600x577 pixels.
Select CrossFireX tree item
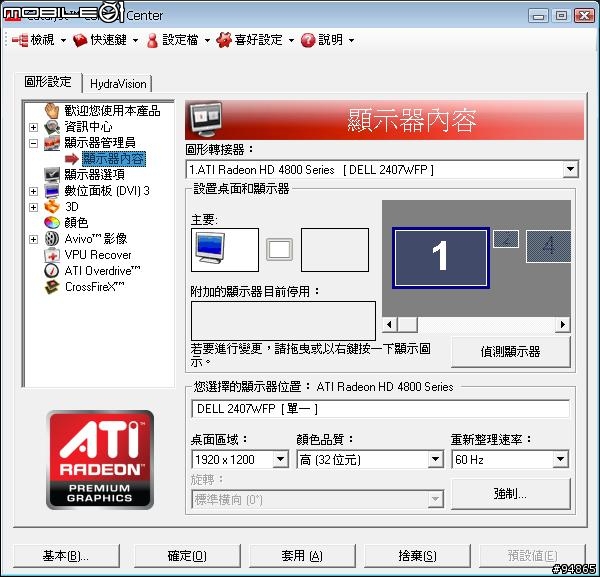pyautogui.click(x=95, y=287)
